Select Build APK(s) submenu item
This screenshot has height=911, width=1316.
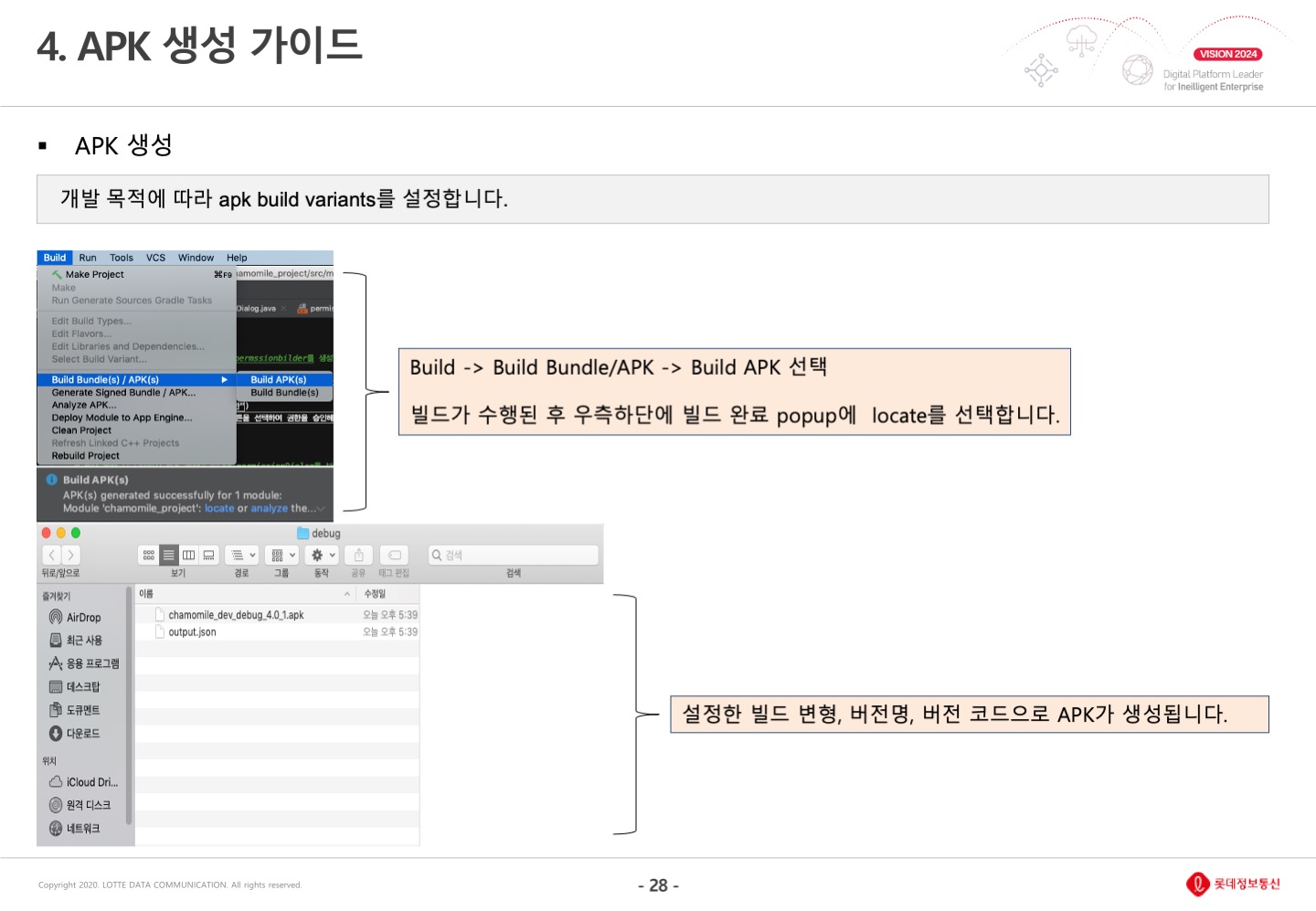pos(284,379)
